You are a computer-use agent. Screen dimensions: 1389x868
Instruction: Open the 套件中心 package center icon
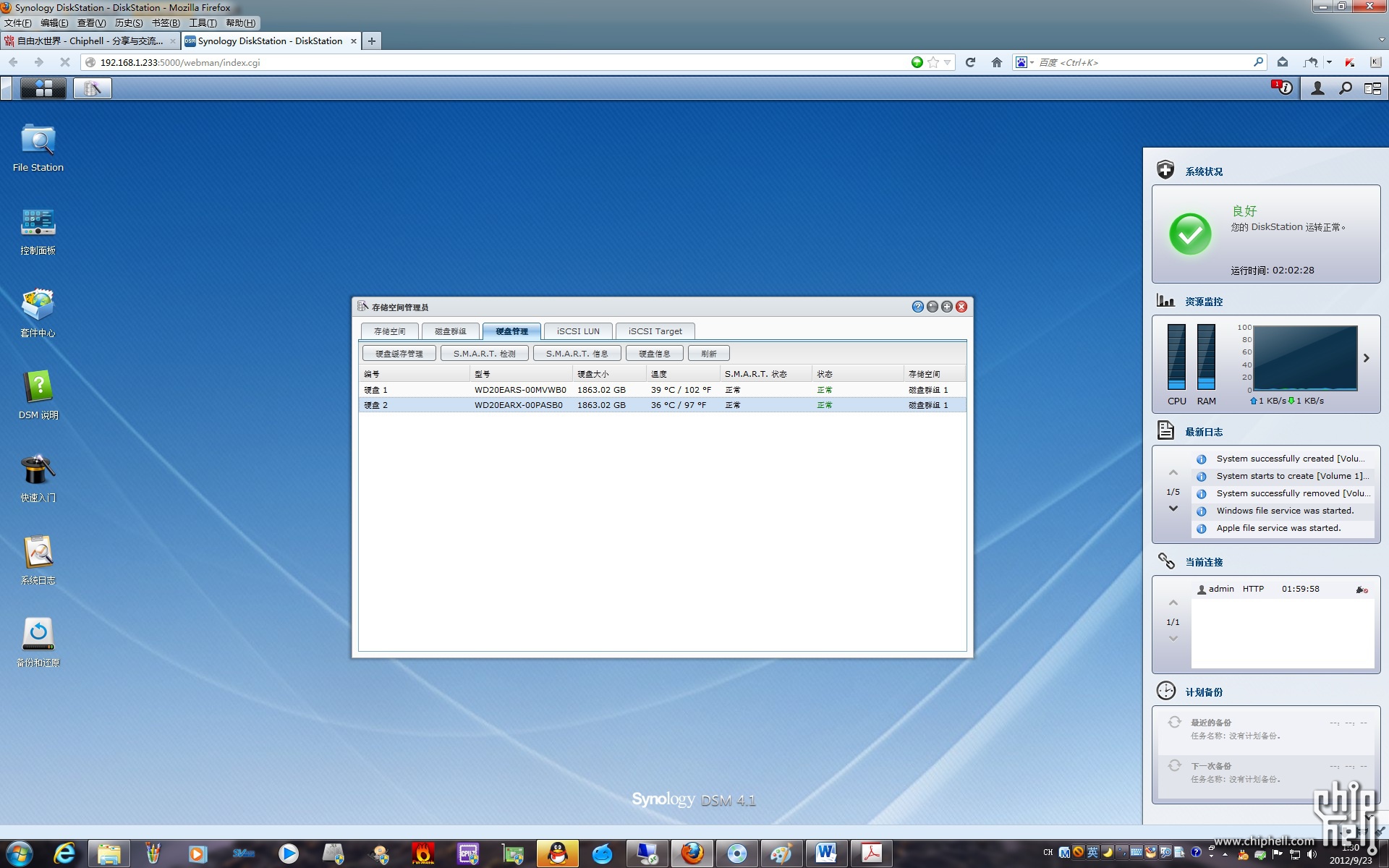[x=38, y=313]
